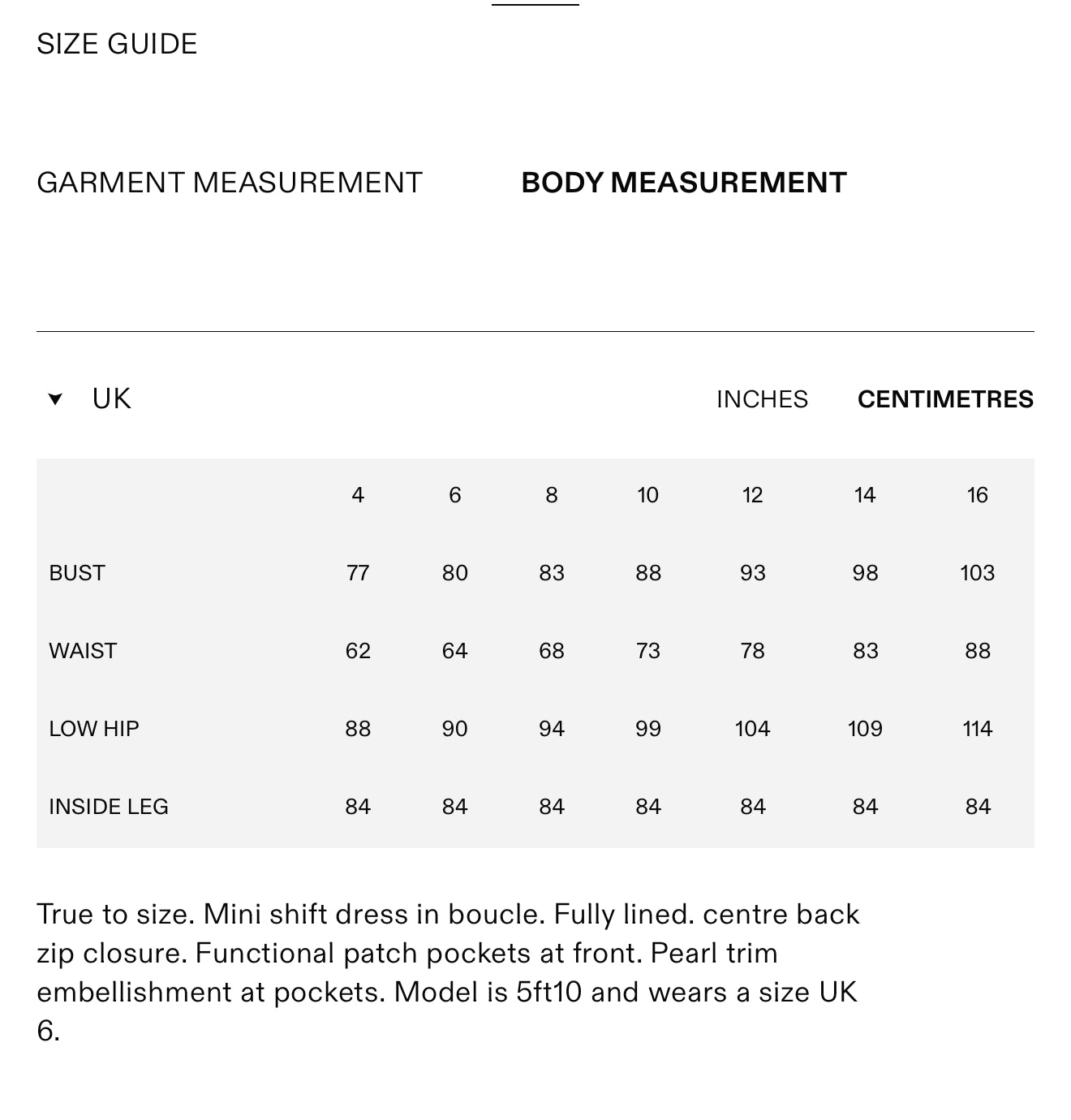This screenshot has height=1120, width=1071.
Task: Click the Waist row label
Action: 83,651
